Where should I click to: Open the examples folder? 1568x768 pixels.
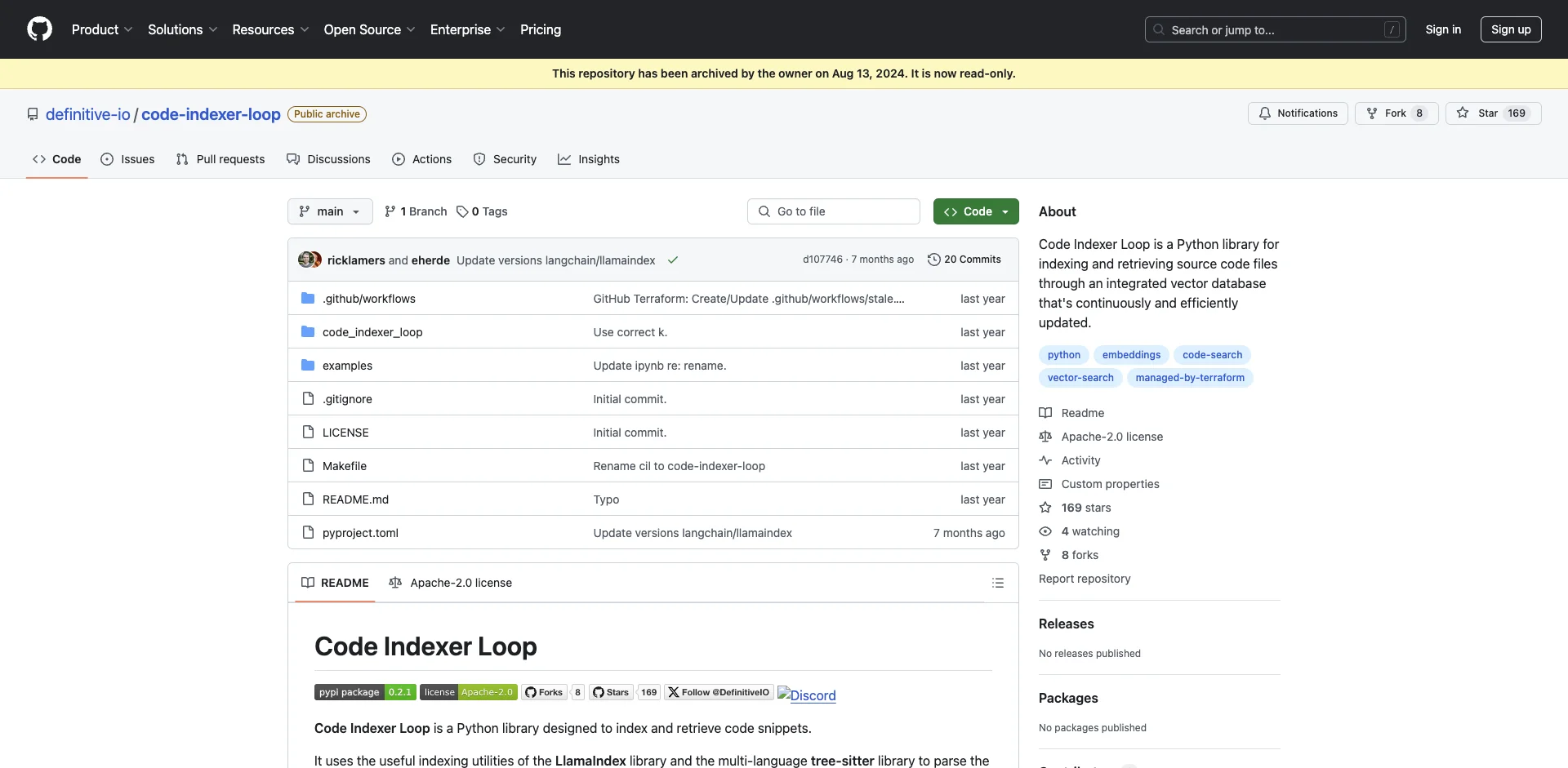[x=347, y=366]
